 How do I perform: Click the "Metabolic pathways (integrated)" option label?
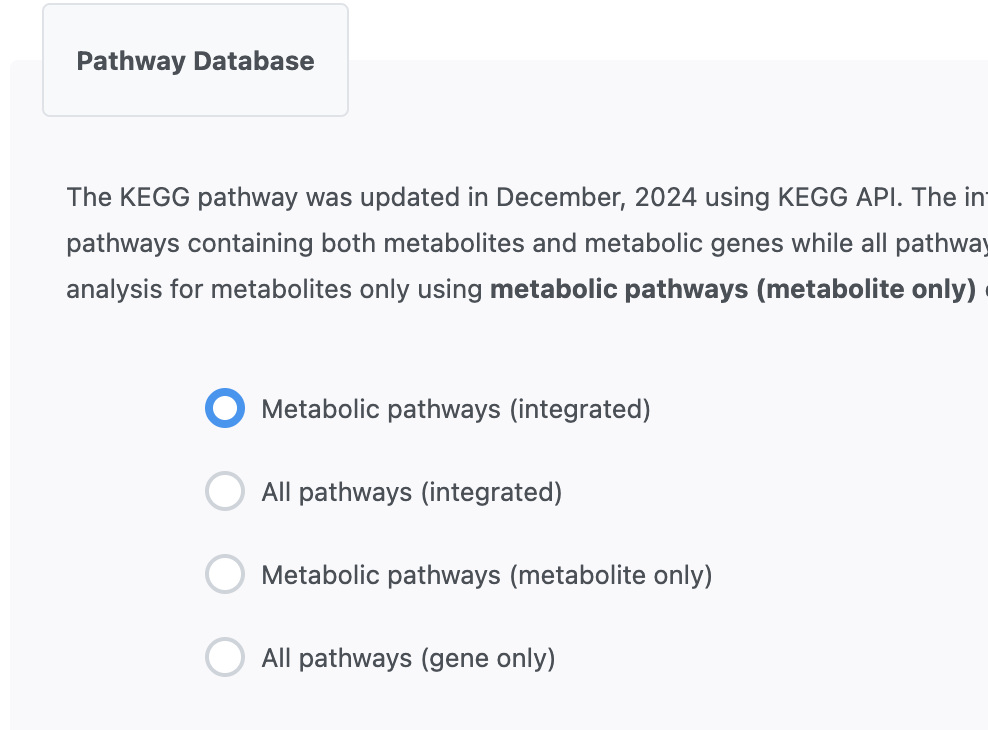[x=455, y=409]
